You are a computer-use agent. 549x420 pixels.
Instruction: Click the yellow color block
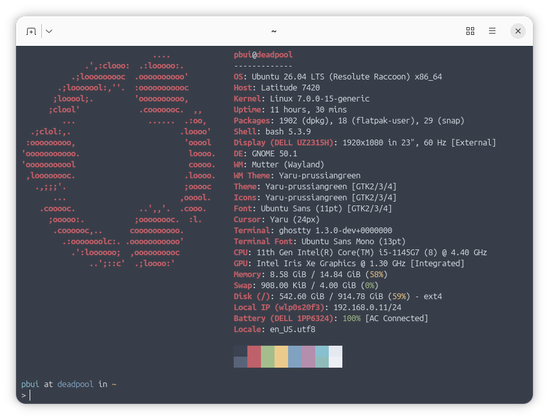click(x=281, y=357)
